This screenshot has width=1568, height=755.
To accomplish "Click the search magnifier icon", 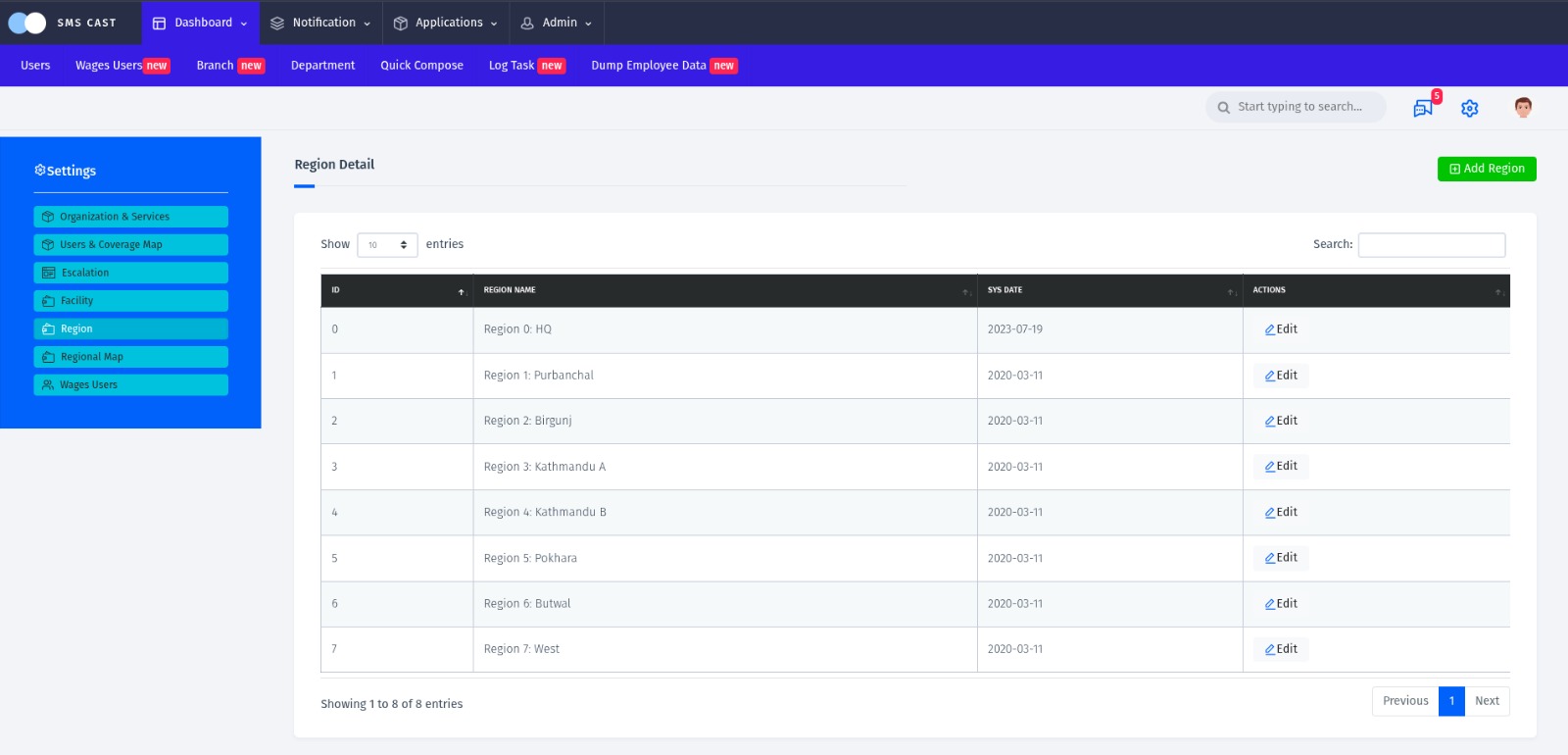I will pyautogui.click(x=1223, y=108).
